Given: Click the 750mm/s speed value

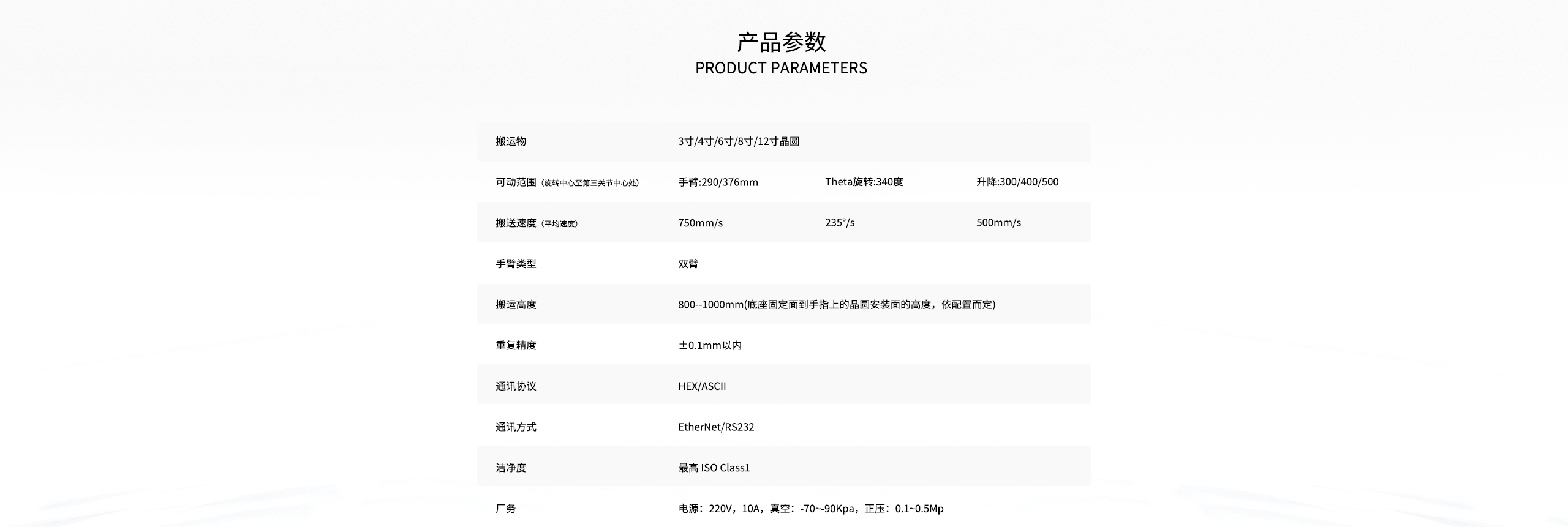Looking at the screenshot, I should (700, 223).
